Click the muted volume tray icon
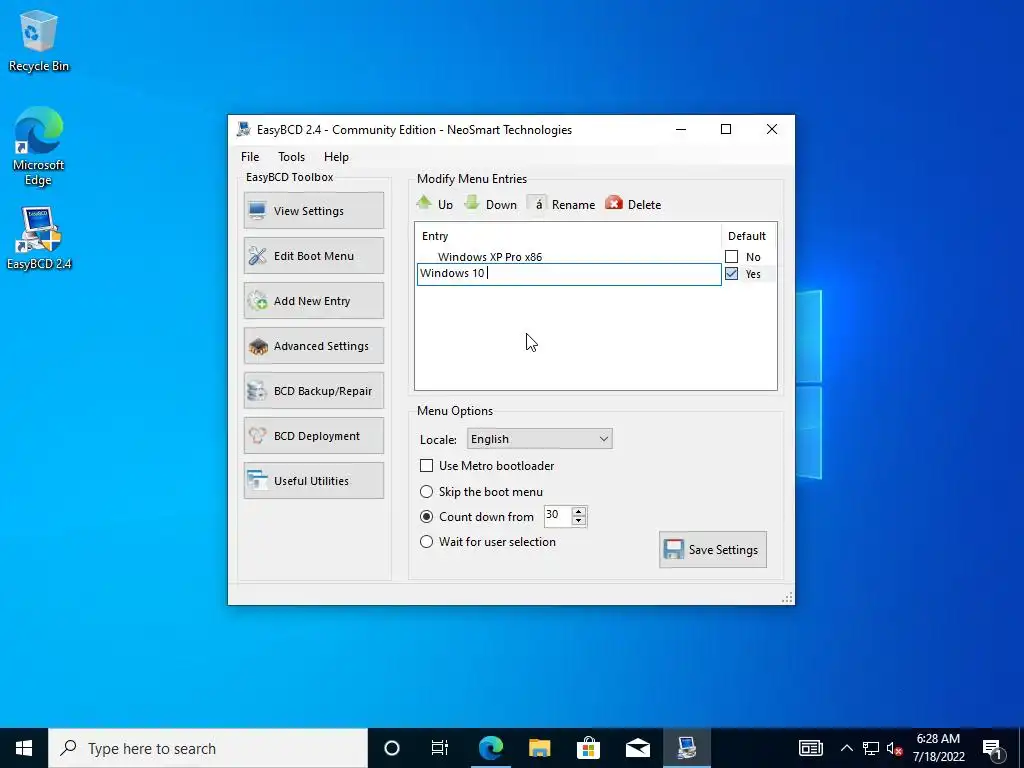The image size is (1024, 768). pos(894,748)
